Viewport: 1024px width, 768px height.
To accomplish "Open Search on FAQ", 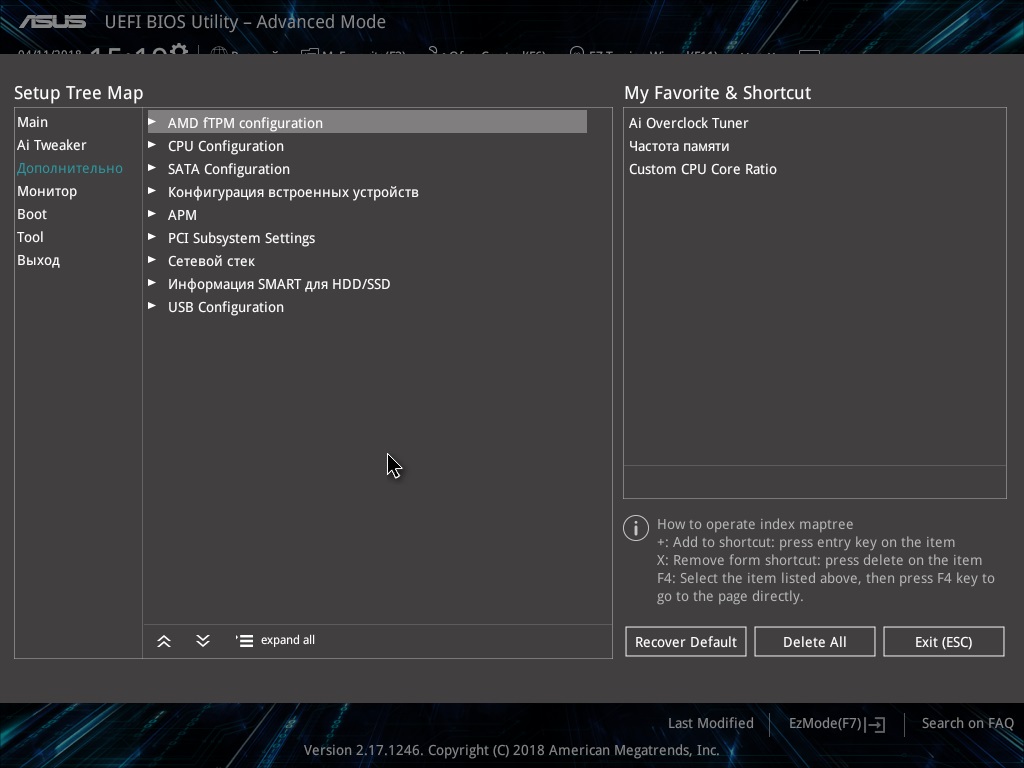I will [967, 724].
